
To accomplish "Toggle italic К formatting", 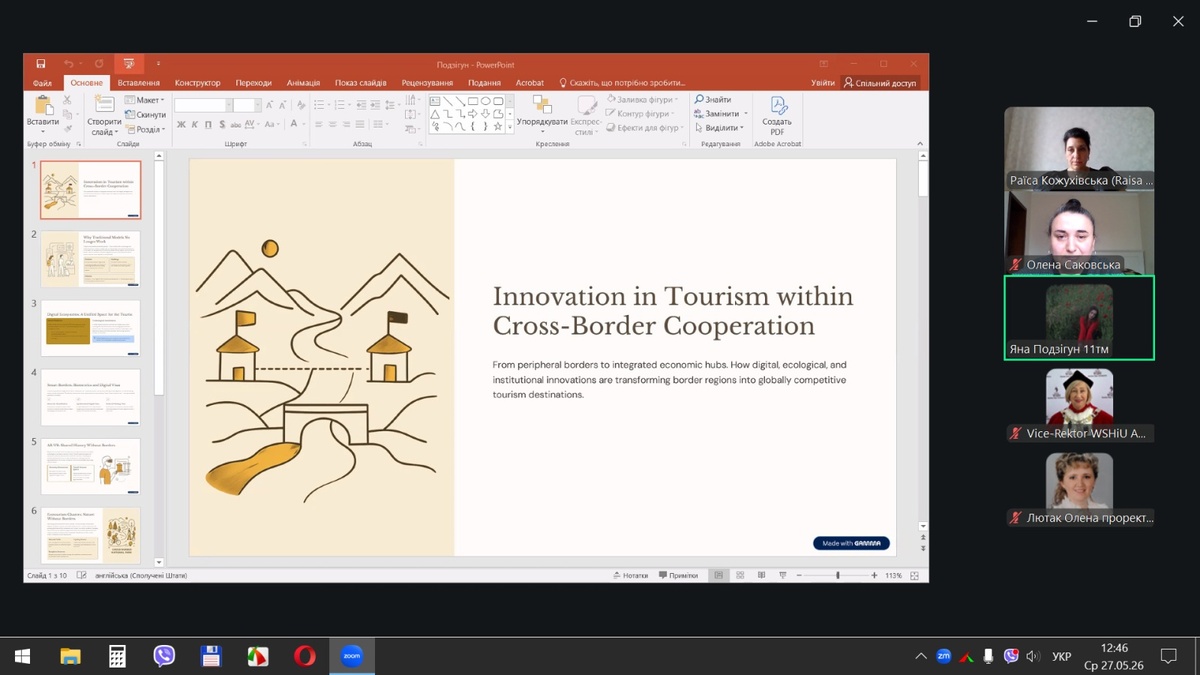I will point(194,125).
